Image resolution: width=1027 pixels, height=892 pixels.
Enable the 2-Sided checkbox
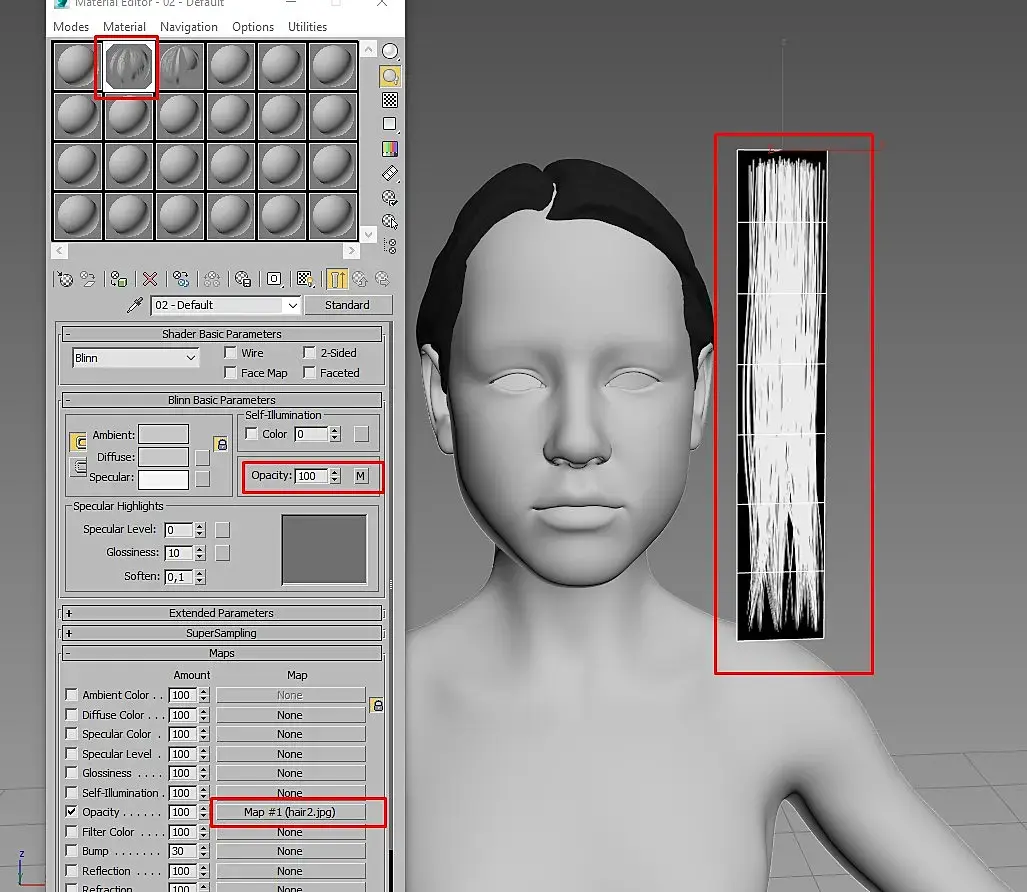pyautogui.click(x=309, y=352)
